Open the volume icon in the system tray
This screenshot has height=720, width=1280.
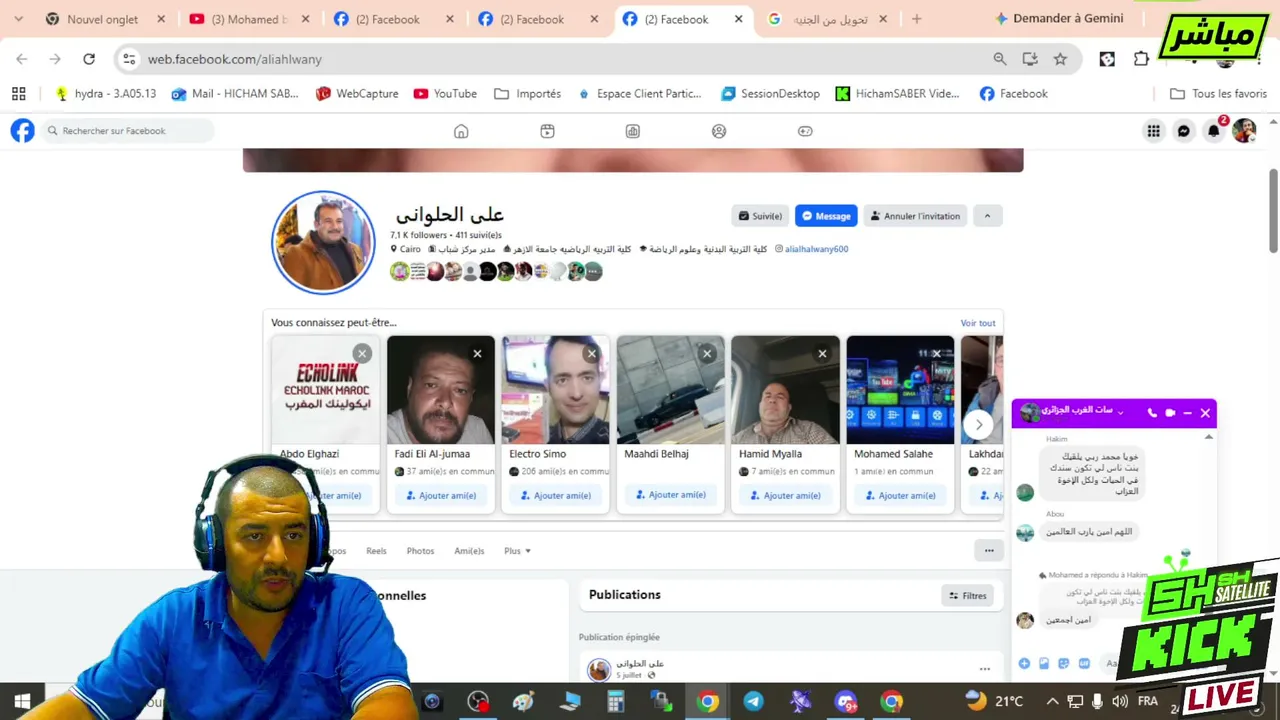tap(1120, 701)
